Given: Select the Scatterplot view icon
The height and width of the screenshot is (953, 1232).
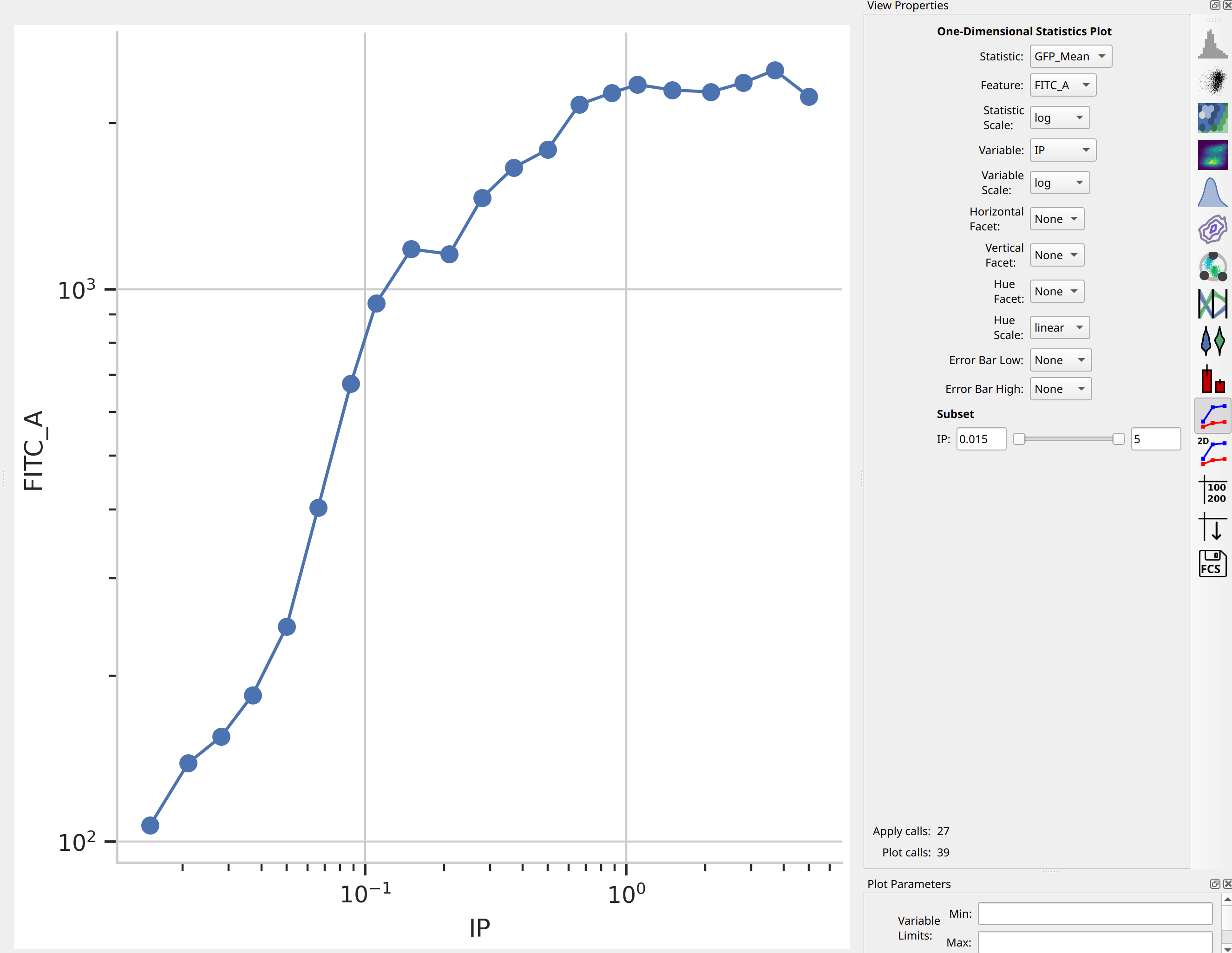Looking at the screenshot, I should click(x=1212, y=81).
